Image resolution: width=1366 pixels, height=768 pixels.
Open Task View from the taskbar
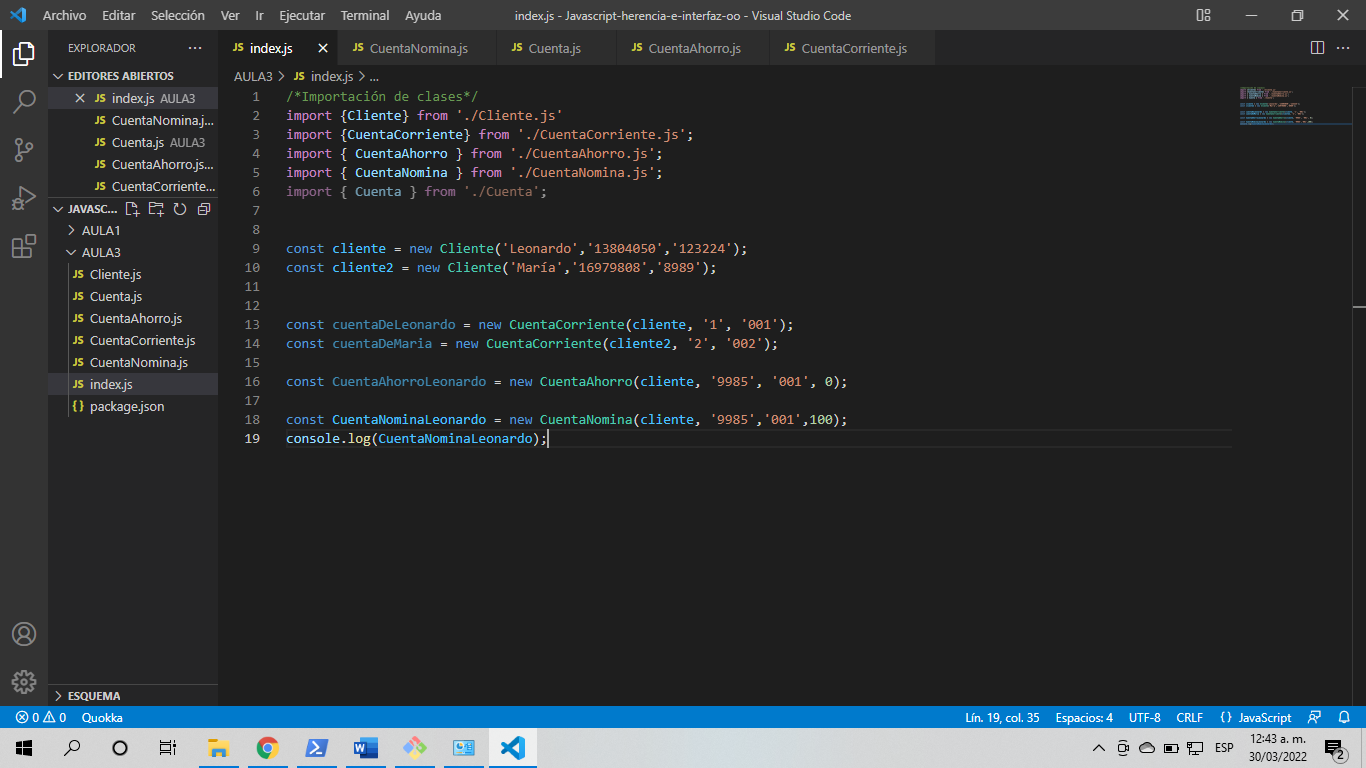pos(168,747)
